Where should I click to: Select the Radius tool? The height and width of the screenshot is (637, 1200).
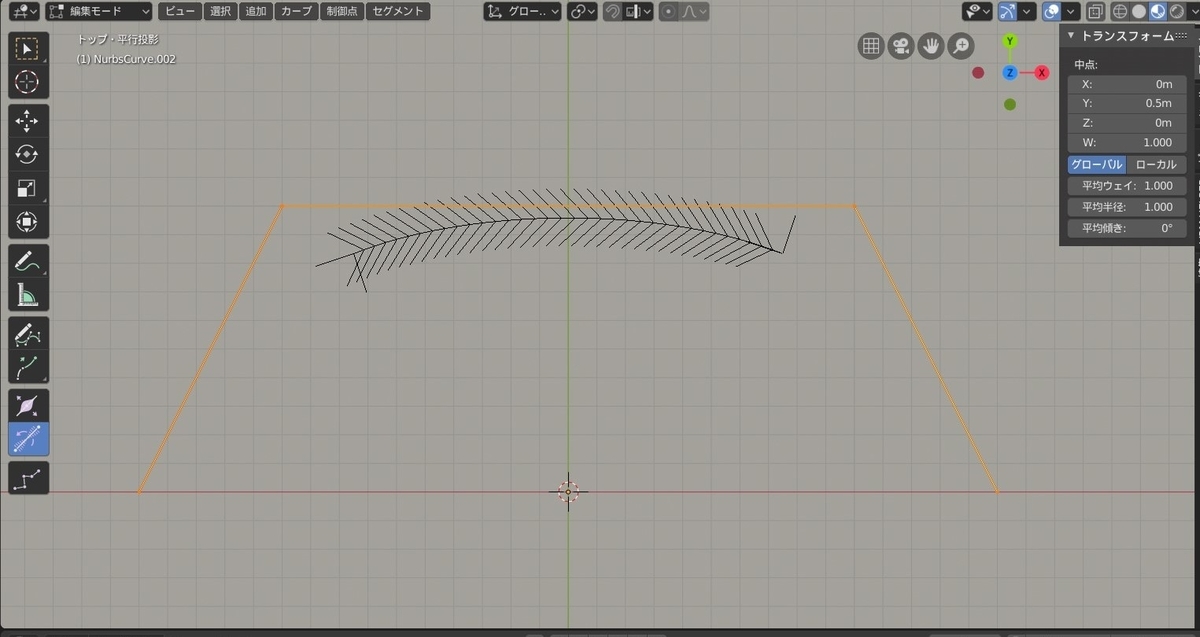tap(28, 405)
